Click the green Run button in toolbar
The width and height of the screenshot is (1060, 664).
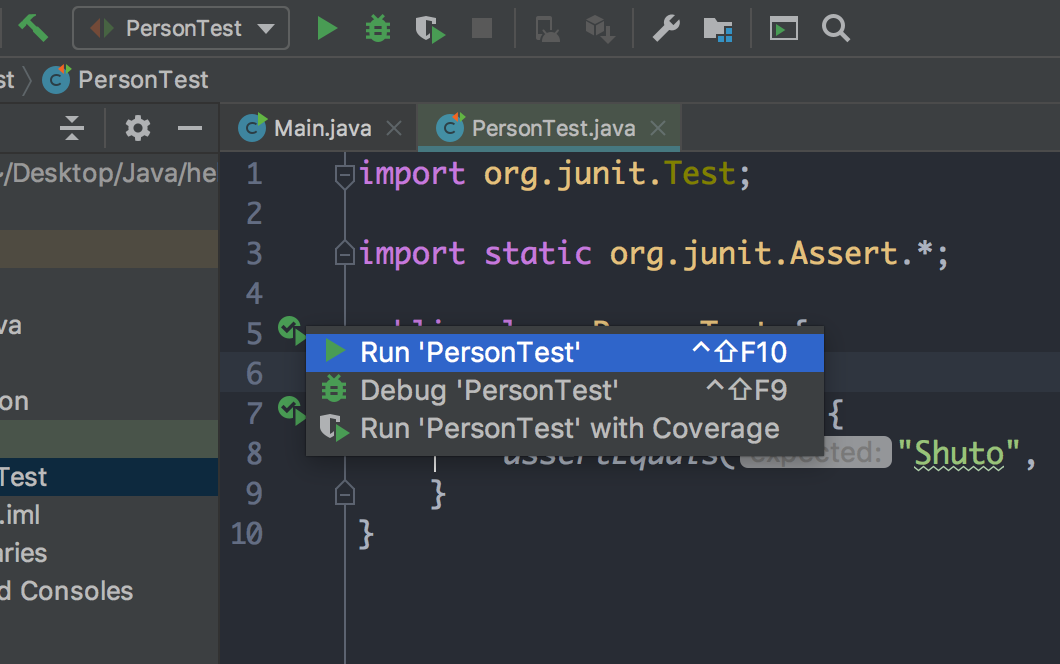327,28
